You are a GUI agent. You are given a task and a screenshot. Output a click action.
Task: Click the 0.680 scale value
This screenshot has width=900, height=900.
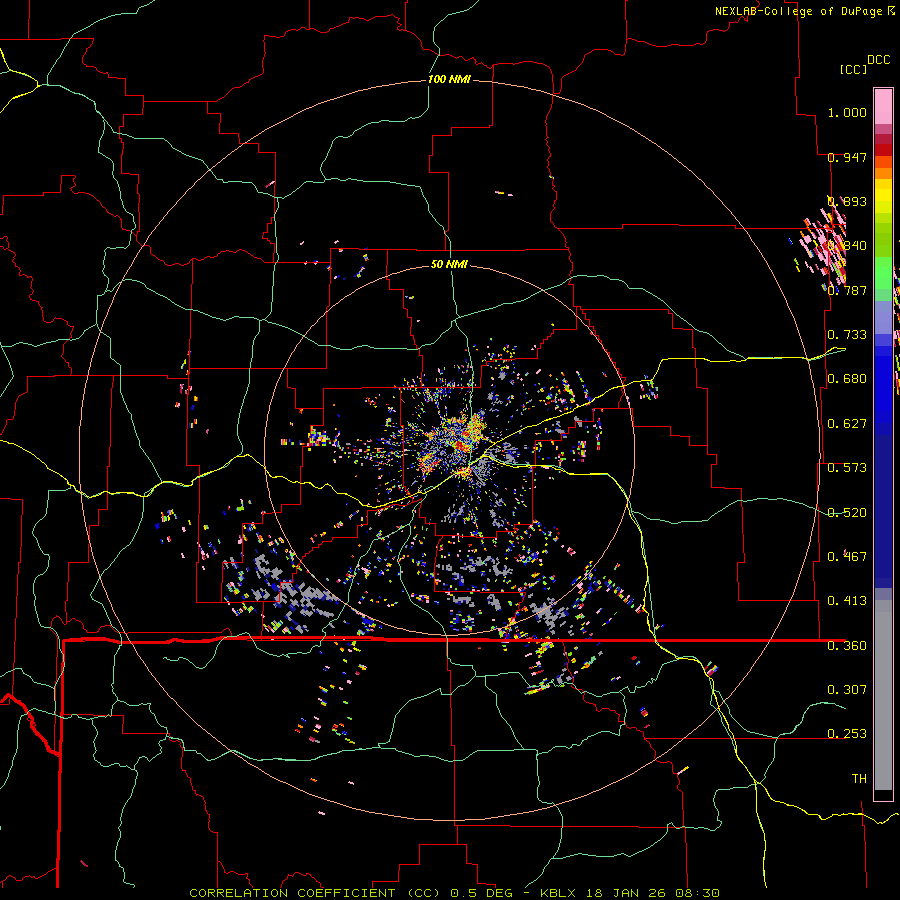click(x=847, y=379)
